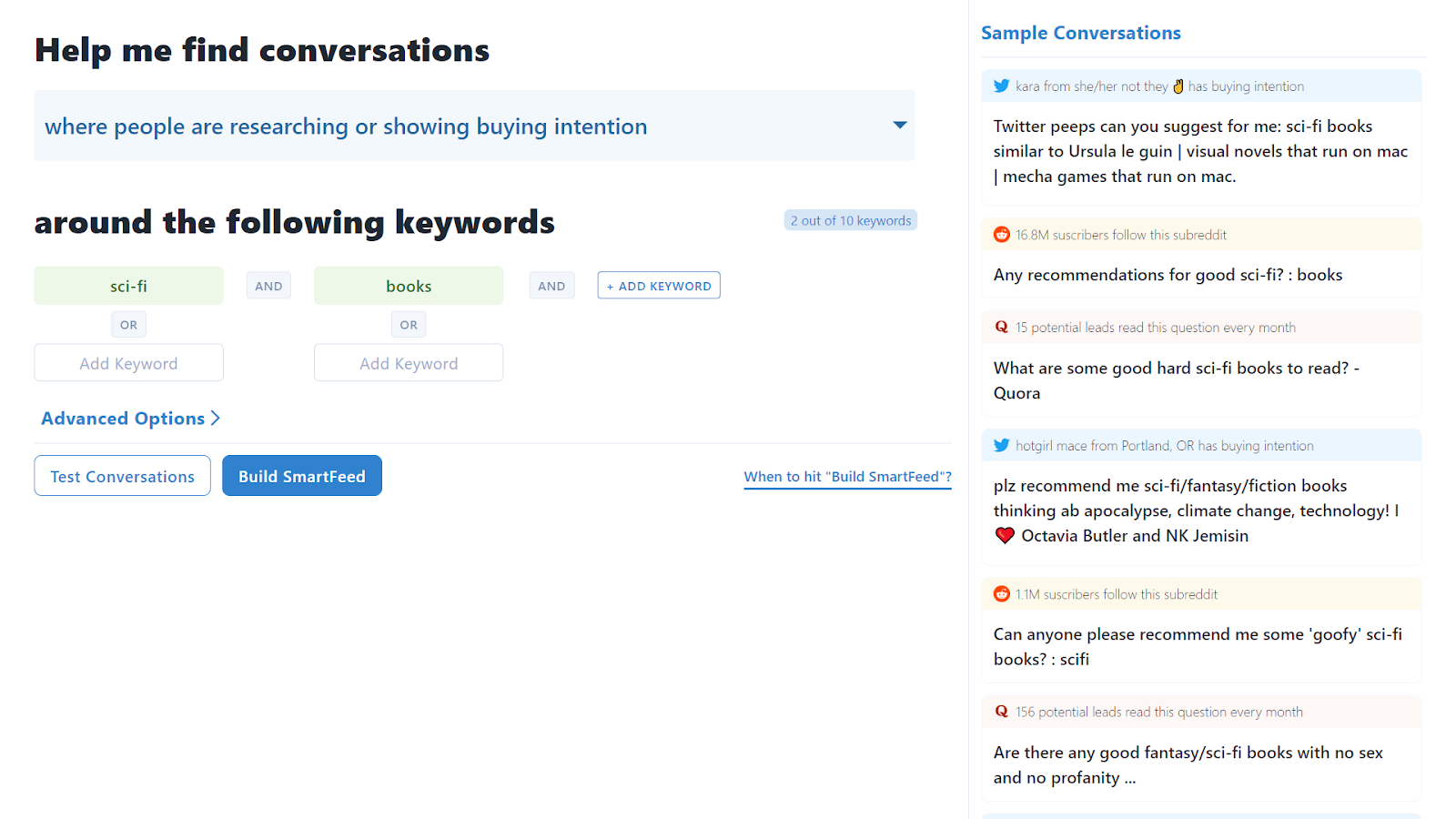Click Quora icon for 156 potential leads
Viewport: 1456px width, 819px height.
click(x=1001, y=713)
